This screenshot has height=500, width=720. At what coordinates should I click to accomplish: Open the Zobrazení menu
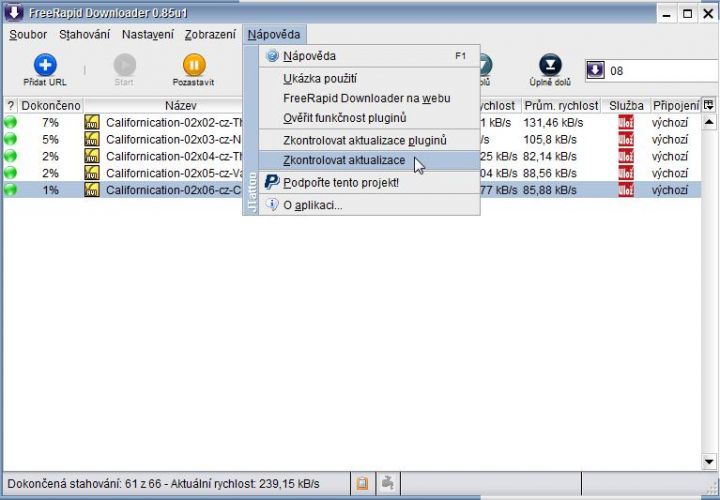pyautogui.click(x=210, y=35)
